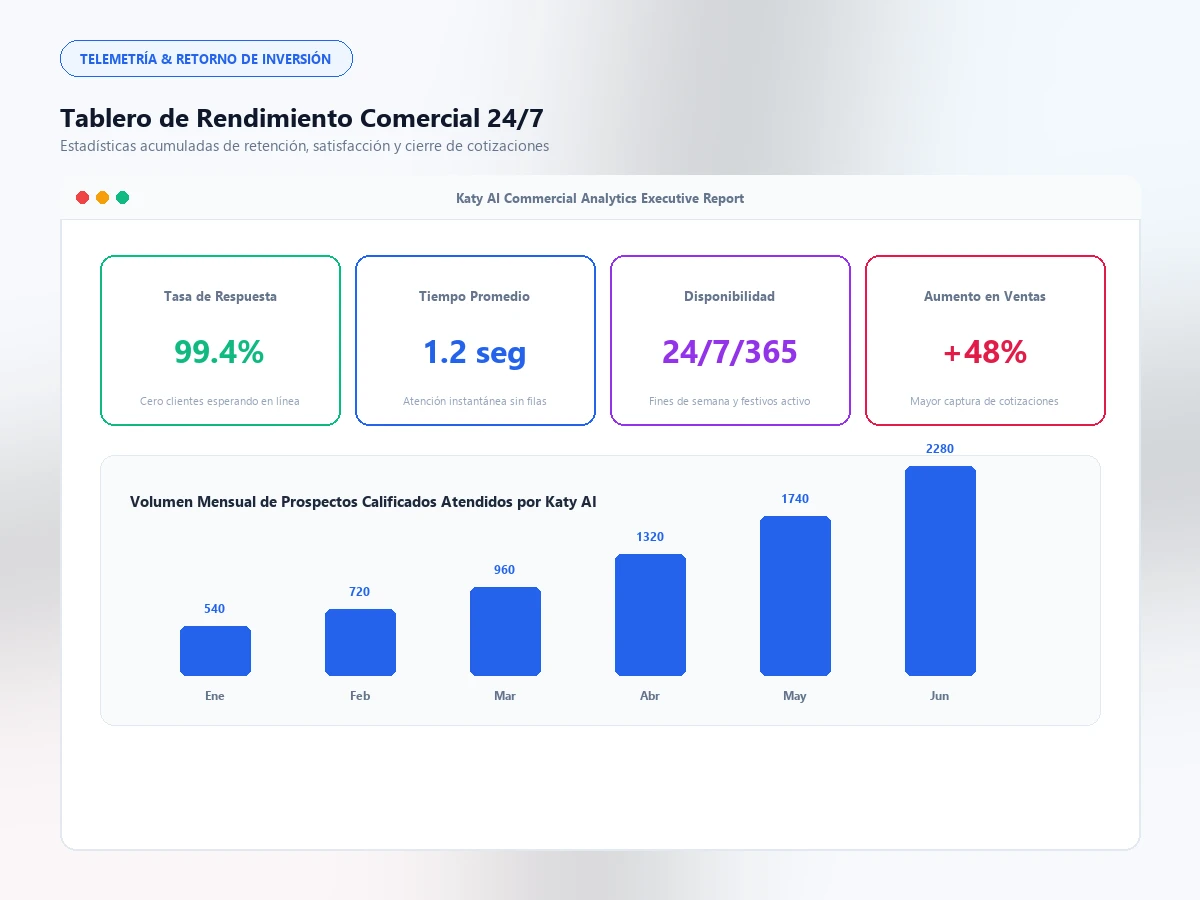Click the 'Disponibilidad' card label
The height and width of the screenshot is (900, 1200).
pyautogui.click(x=730, y=297)
